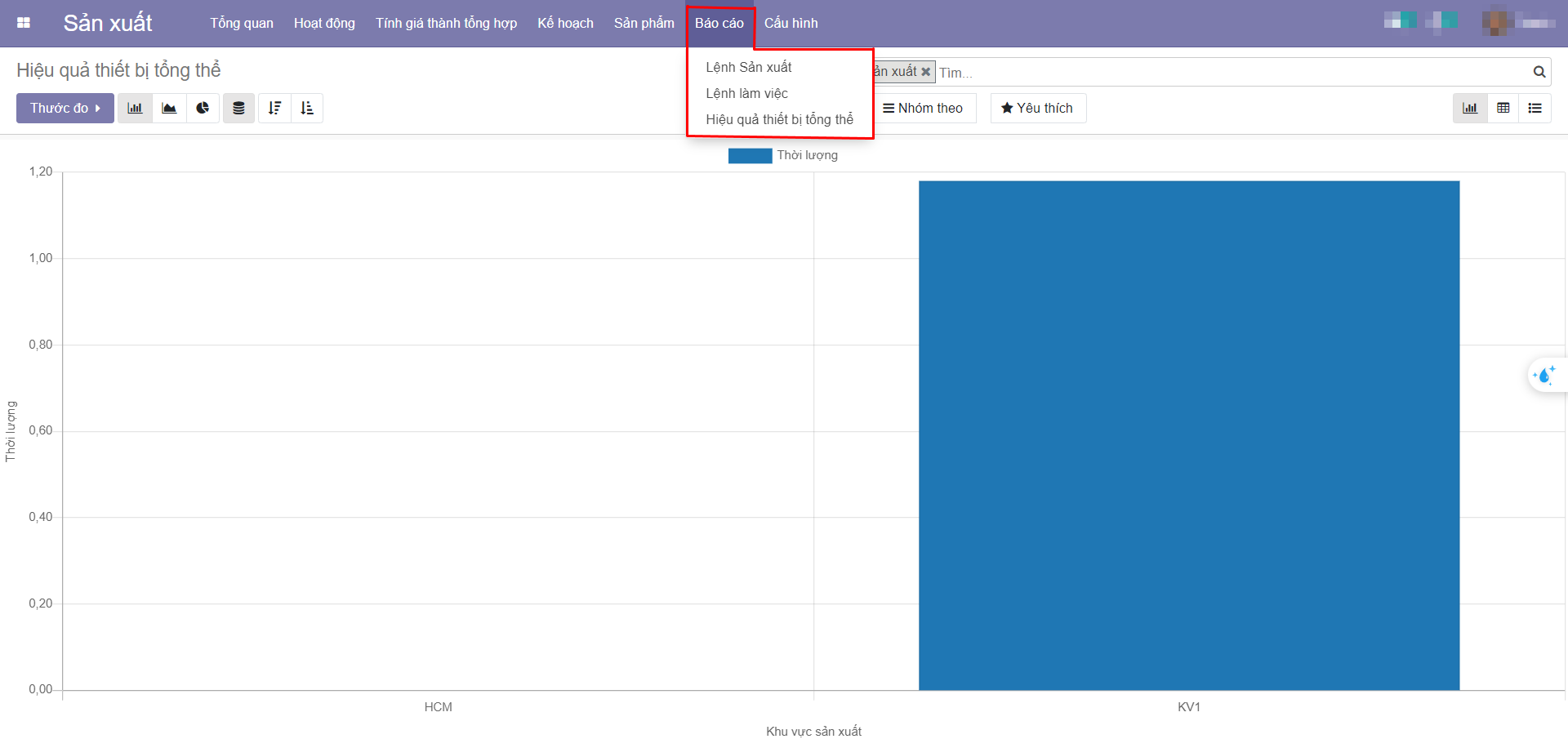Open the Nhóm theo dropdown

923,108
